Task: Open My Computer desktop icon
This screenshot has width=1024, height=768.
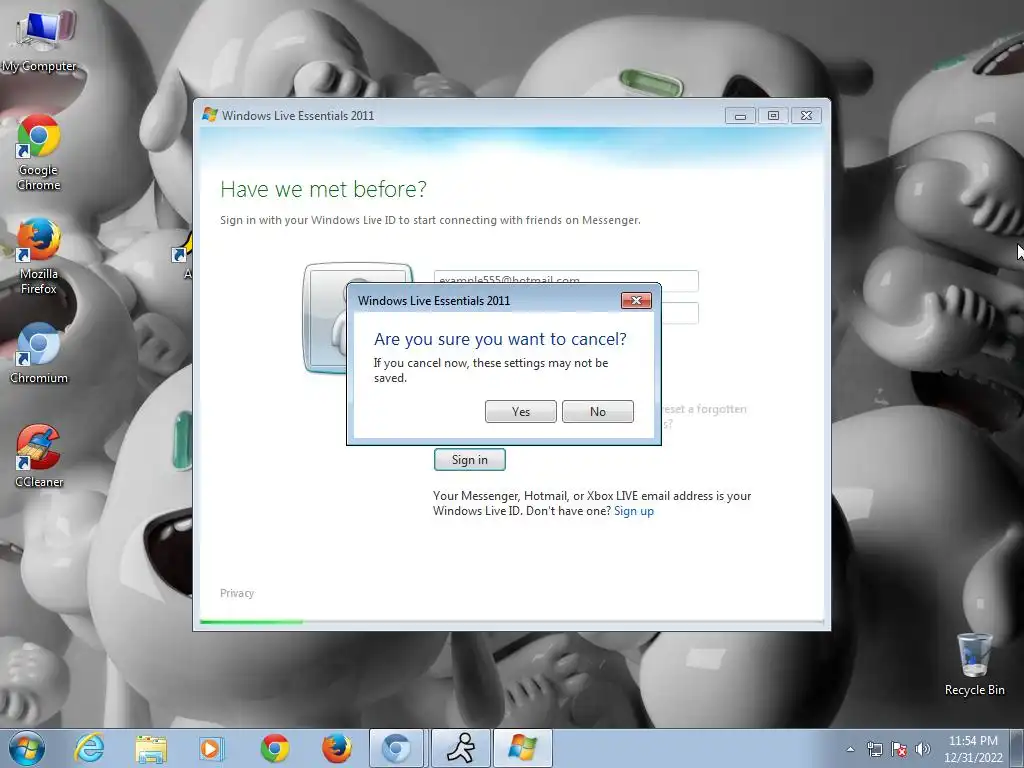Action: [x=39, y=39]
